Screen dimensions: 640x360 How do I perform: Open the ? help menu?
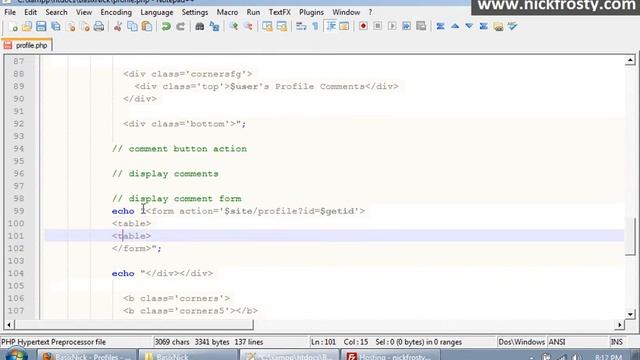pos(370,12)
